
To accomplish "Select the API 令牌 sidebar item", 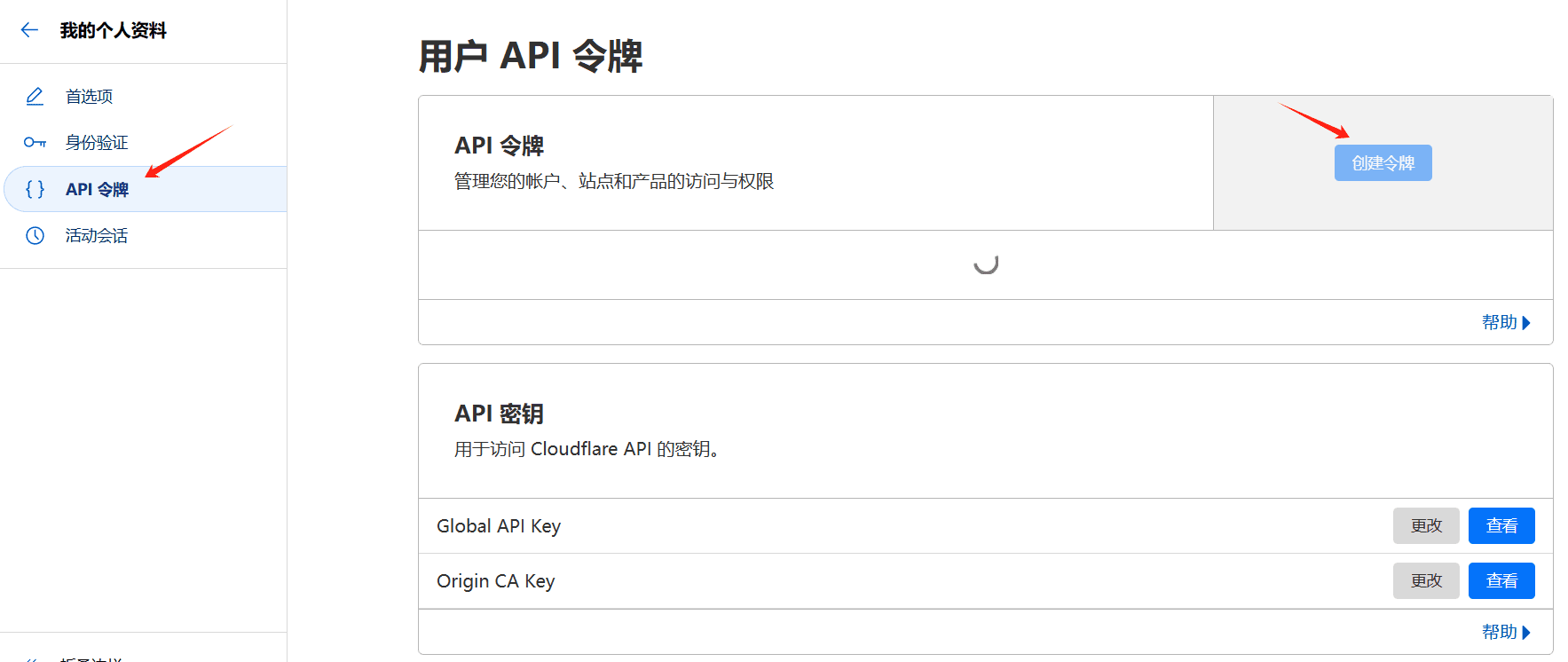I will coord(146,189).
